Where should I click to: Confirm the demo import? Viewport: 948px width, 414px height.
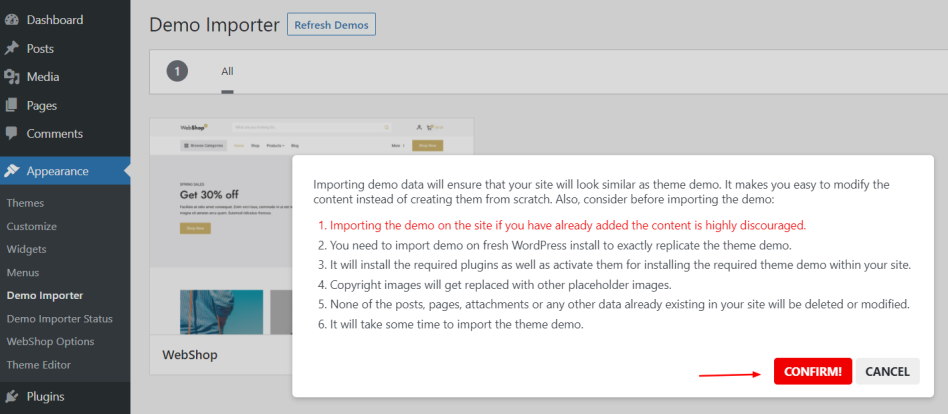813,372
